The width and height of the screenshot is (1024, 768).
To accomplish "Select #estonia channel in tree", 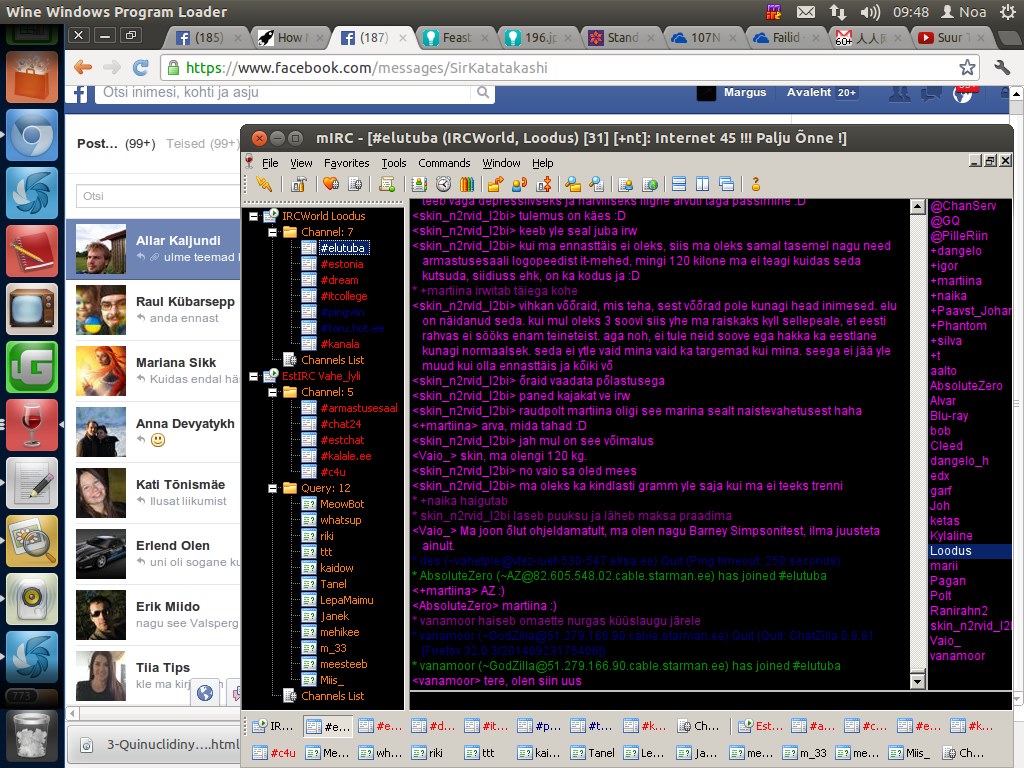I will (342, 264).
